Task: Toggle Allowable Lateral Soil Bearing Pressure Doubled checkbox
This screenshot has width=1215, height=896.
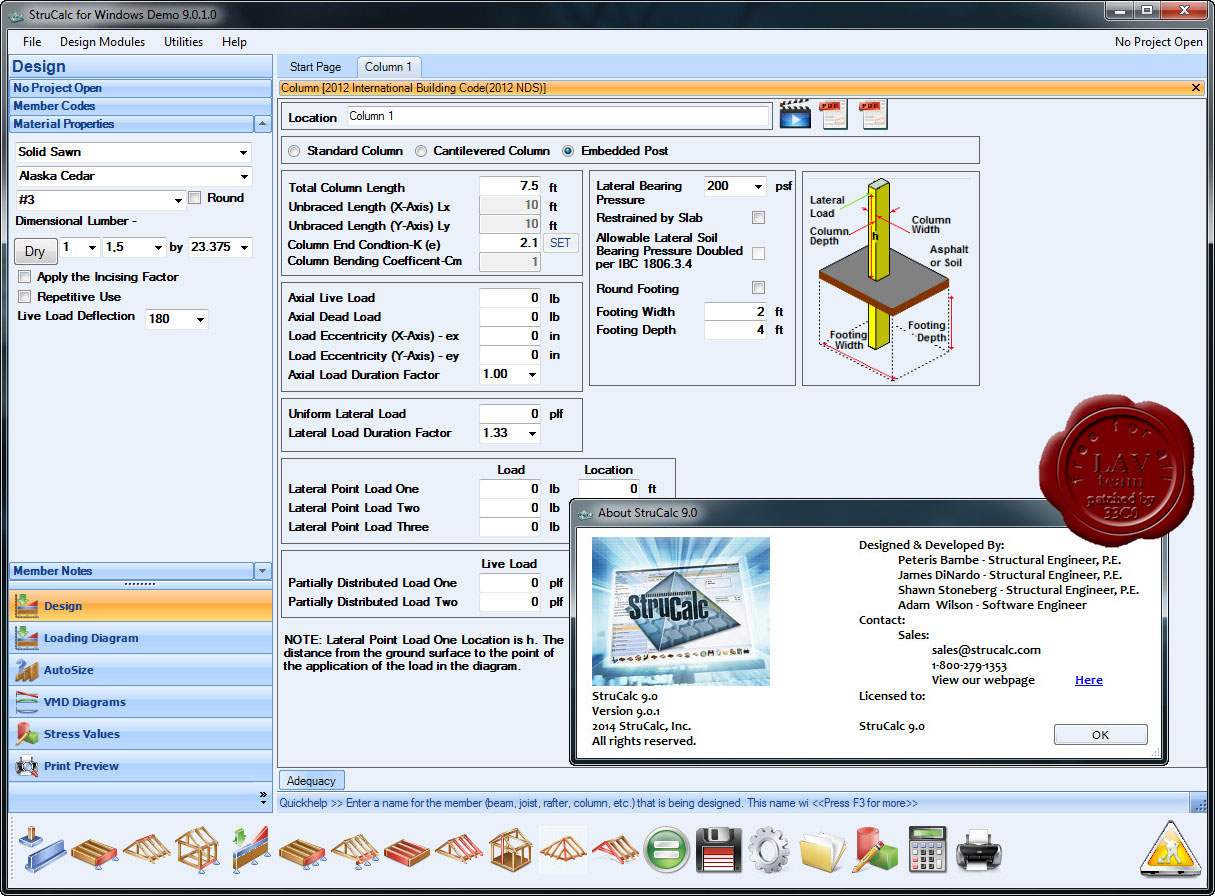Action: coord(759,254)
